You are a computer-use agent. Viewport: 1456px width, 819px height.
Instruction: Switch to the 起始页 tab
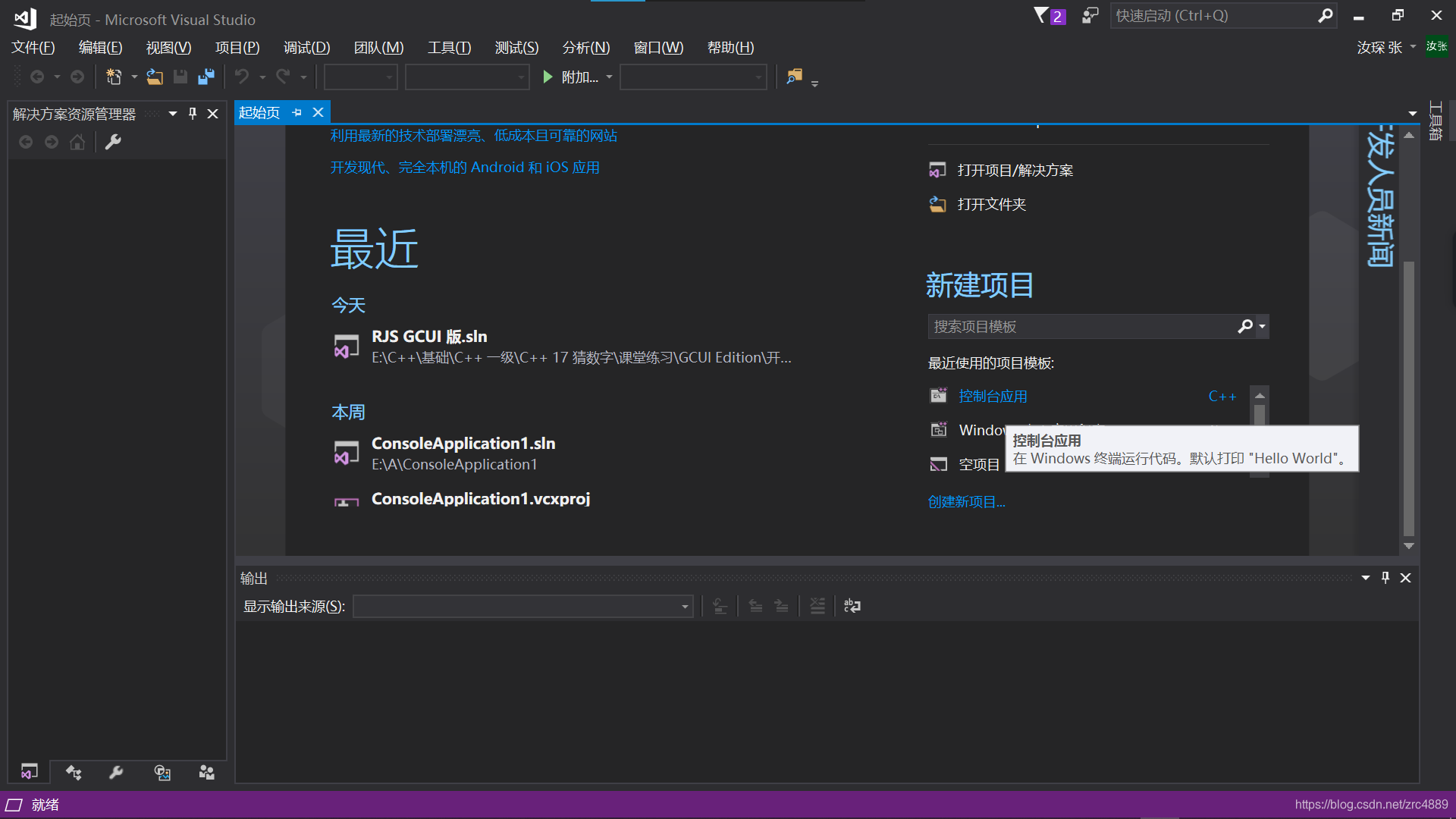(259, 112)
